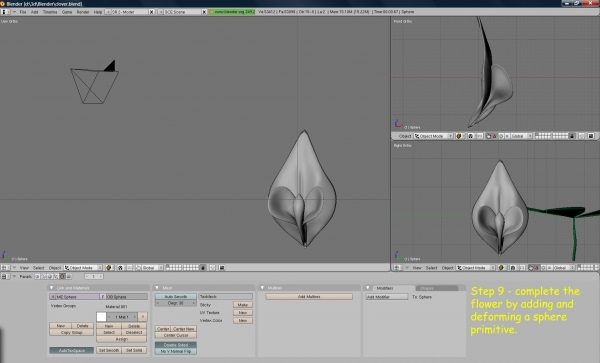Open pivot selector in front viewport header
This screenshot has height=363, width=600.
click(x=471, y=136)
